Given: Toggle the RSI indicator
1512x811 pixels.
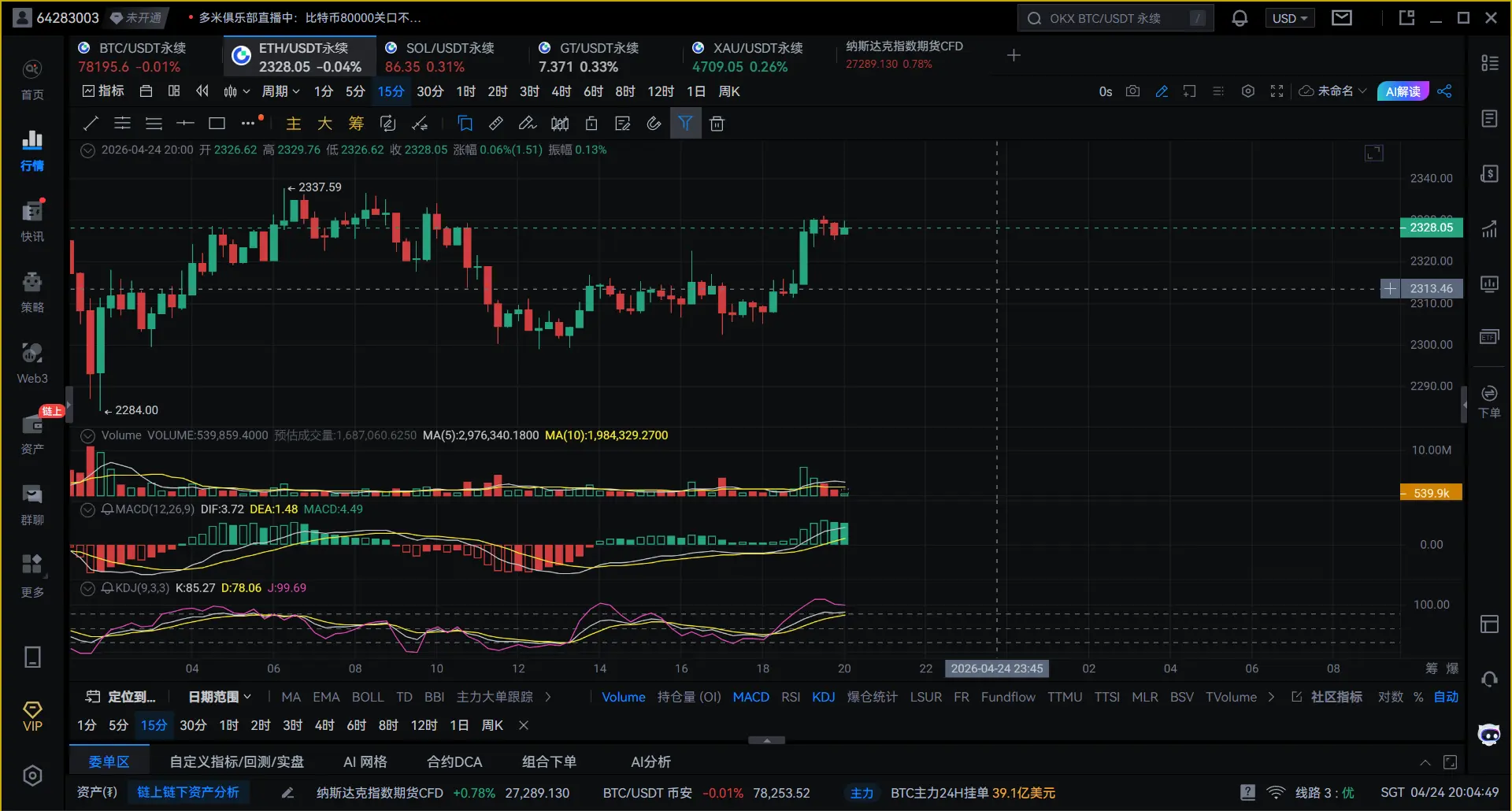Looking at the screenshot, I should coord(791,697).
